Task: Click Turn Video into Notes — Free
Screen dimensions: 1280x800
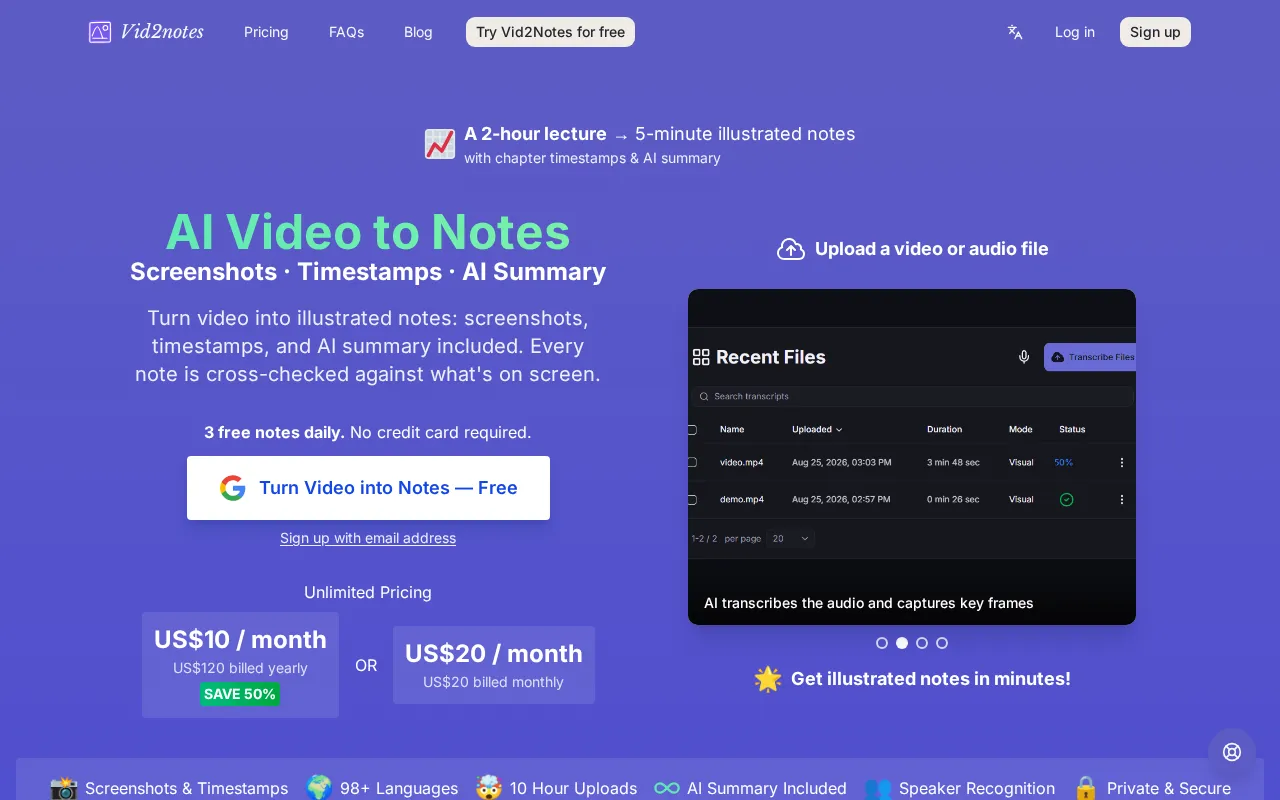Action: point(368,488)
